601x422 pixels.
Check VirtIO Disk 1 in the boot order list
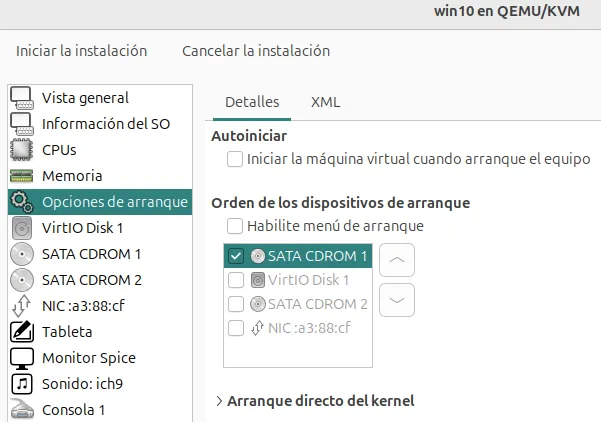pyautogui.click(x=236, y=280)
